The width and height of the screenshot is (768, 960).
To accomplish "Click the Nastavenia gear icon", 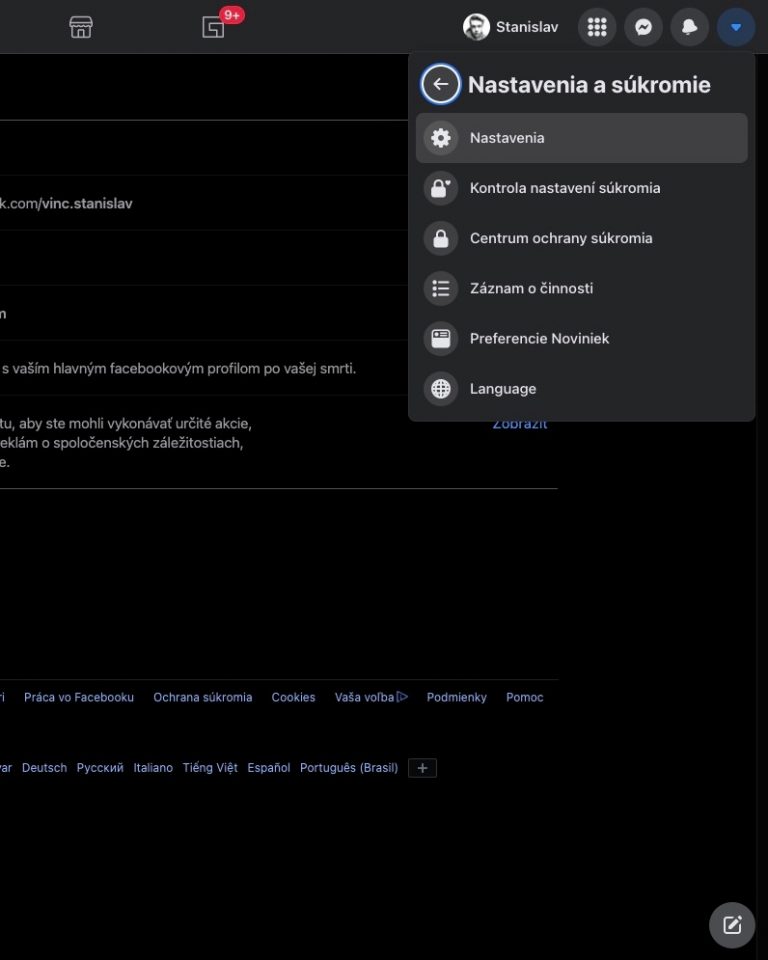I will 441,138.
